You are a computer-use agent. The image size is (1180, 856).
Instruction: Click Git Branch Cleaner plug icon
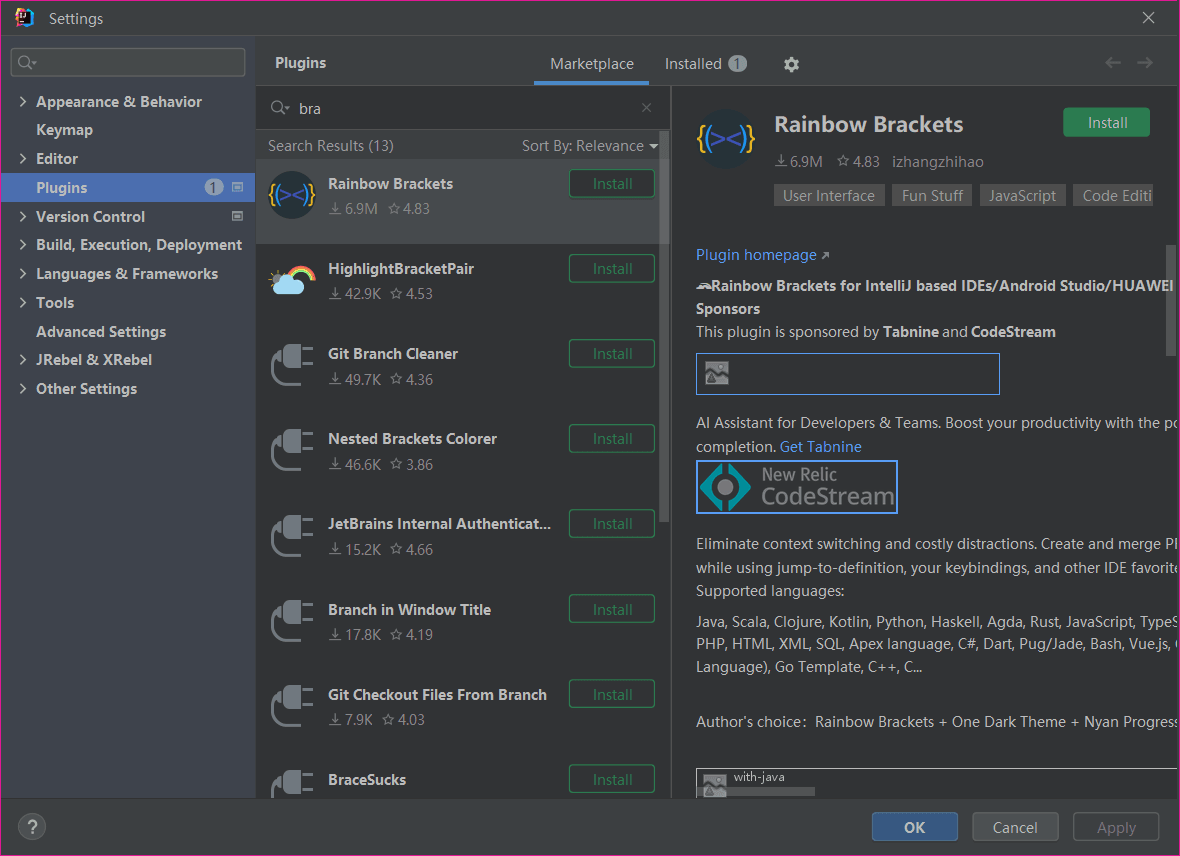292,365
